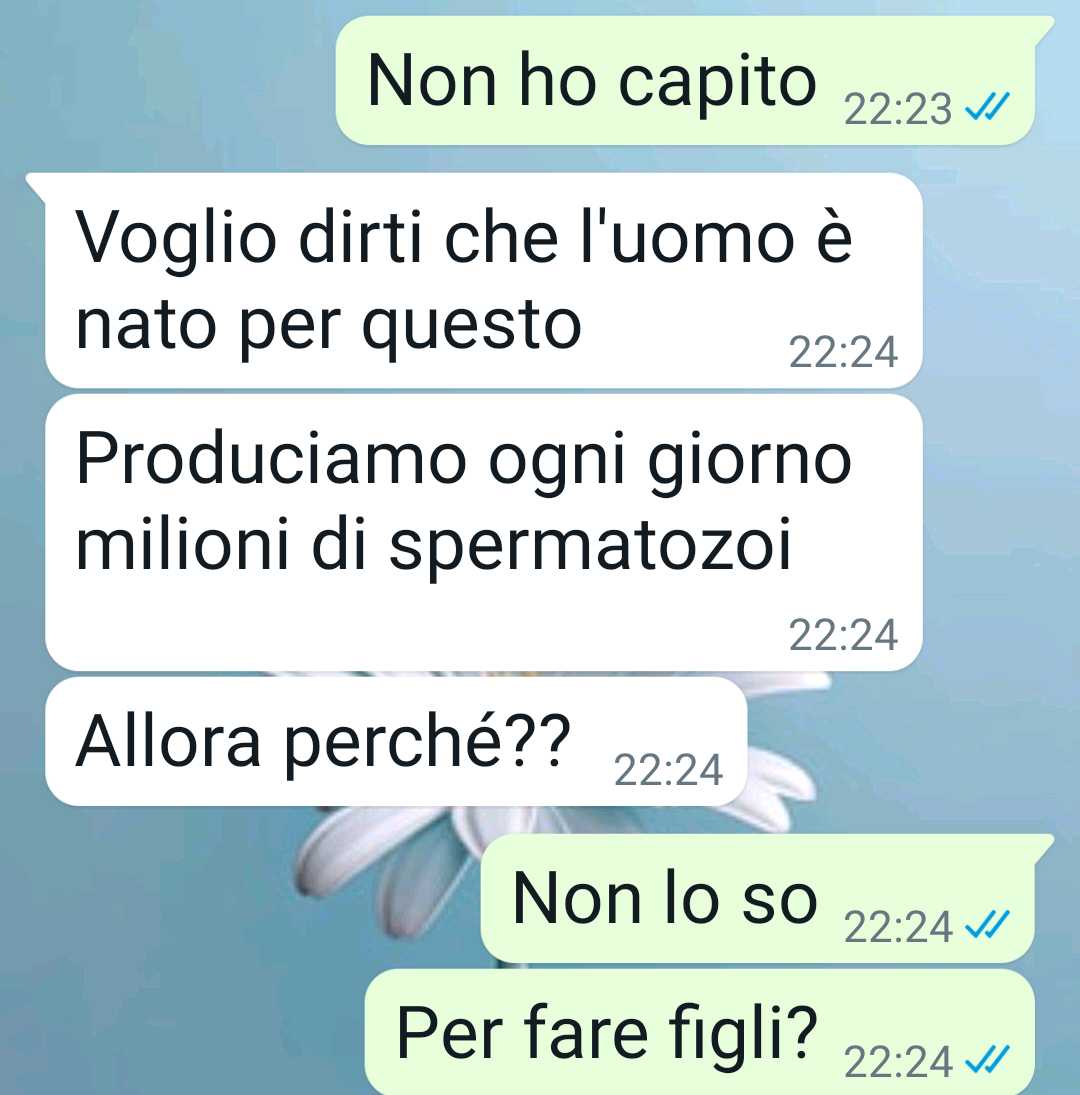Tap the 'Non ho capito' message bubble
Viewport: 1080px width, 1095px height.
[x=695, y=81]
